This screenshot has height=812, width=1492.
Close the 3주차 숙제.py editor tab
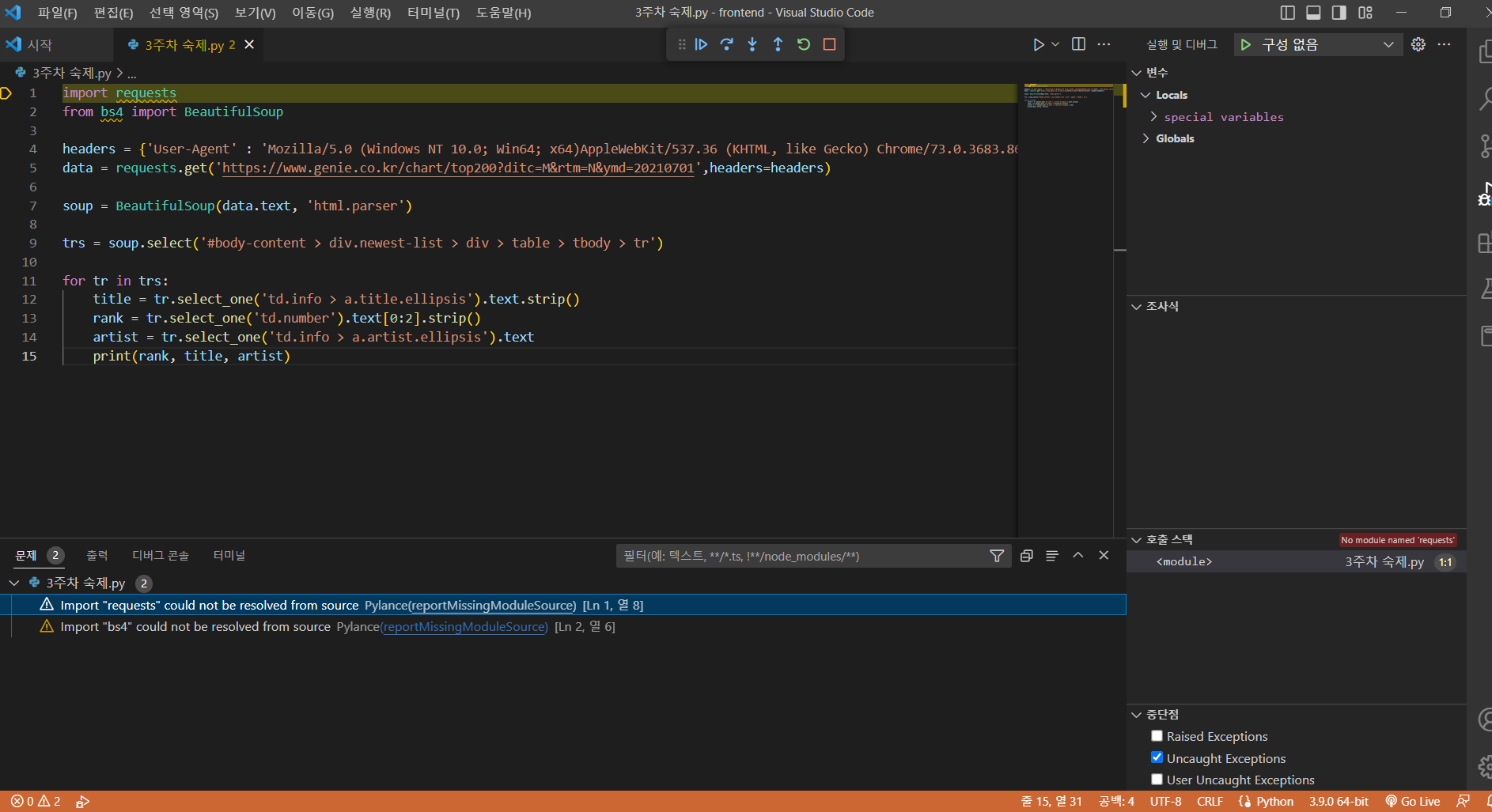249,44
